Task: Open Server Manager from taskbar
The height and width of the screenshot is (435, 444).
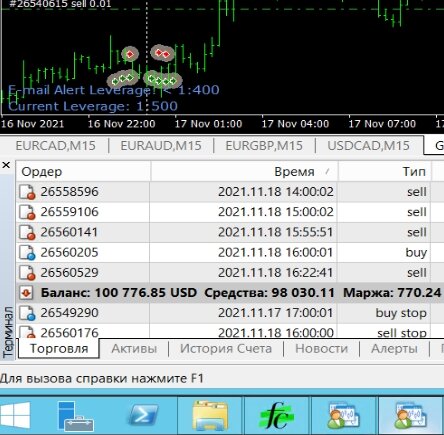Action: point(75,416)
